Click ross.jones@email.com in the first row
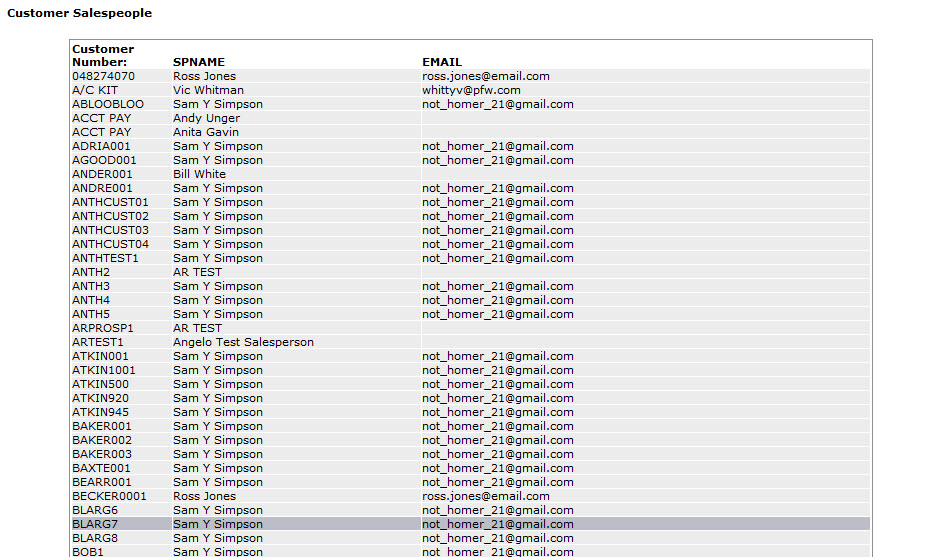The height and width of the screenshot is (557, 937). [x=485, y=76]
